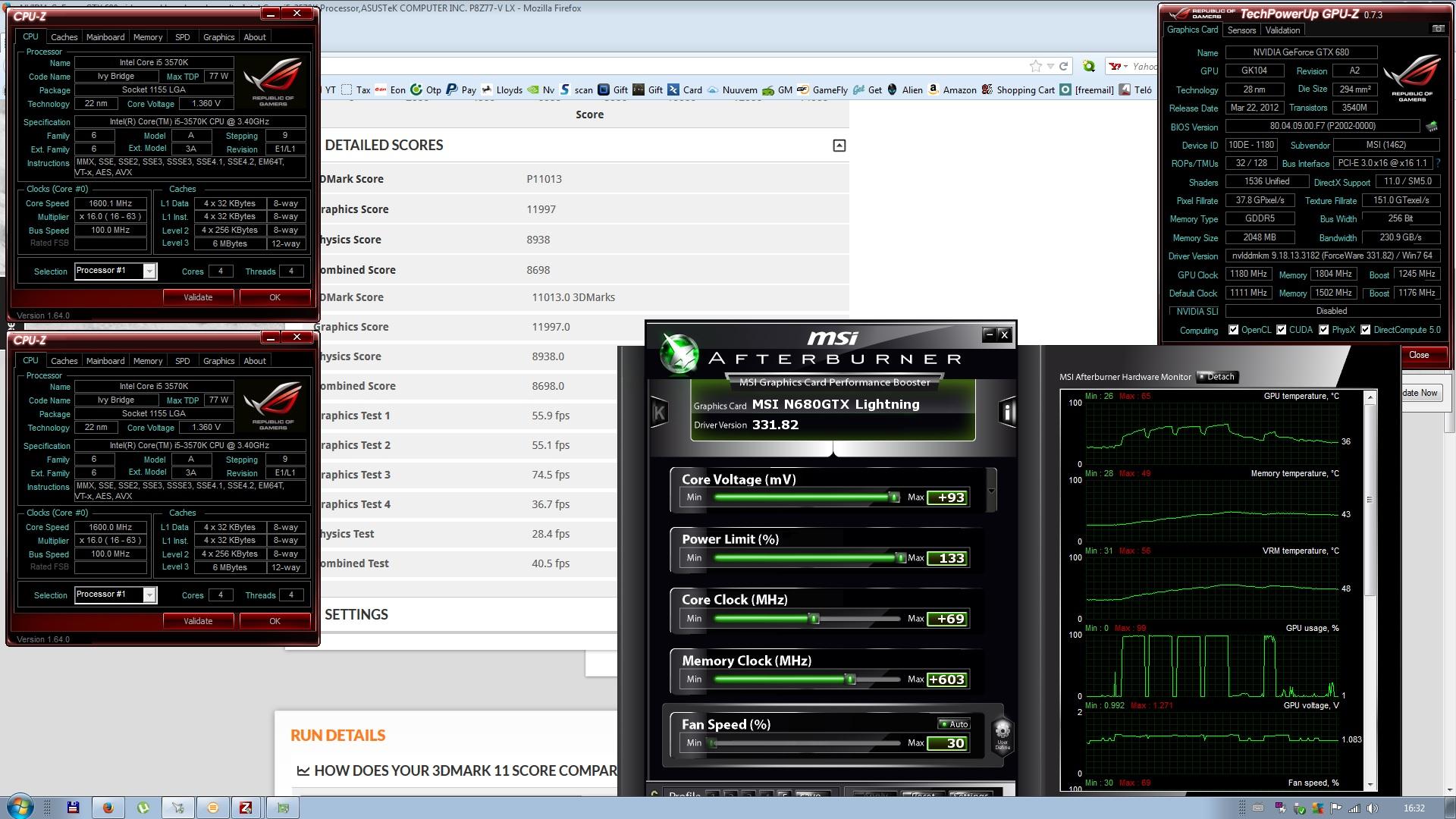Click the Kombustor K icon in Afterburner

click(658, 412)
